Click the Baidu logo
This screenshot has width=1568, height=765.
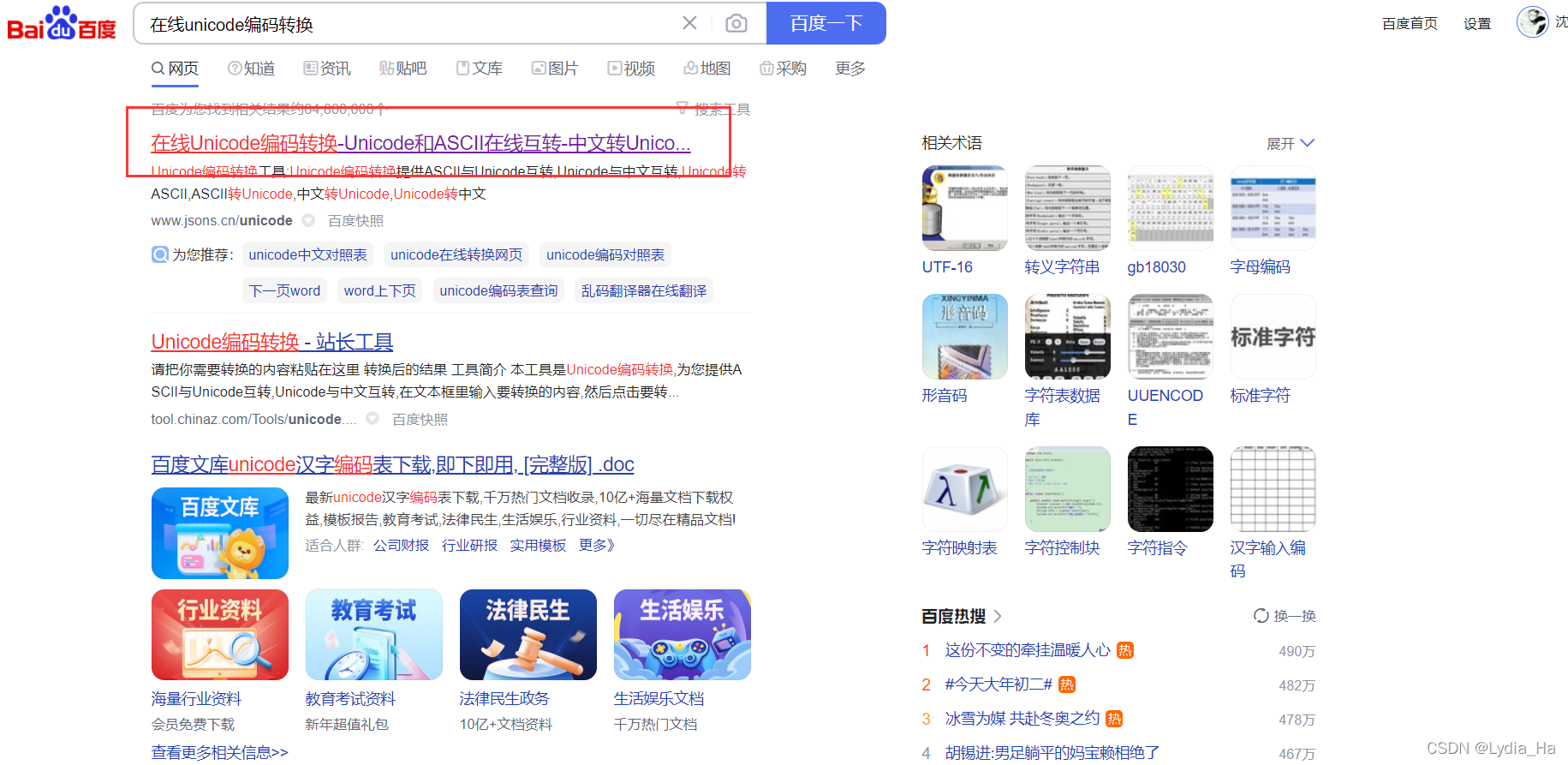point(62,23)
